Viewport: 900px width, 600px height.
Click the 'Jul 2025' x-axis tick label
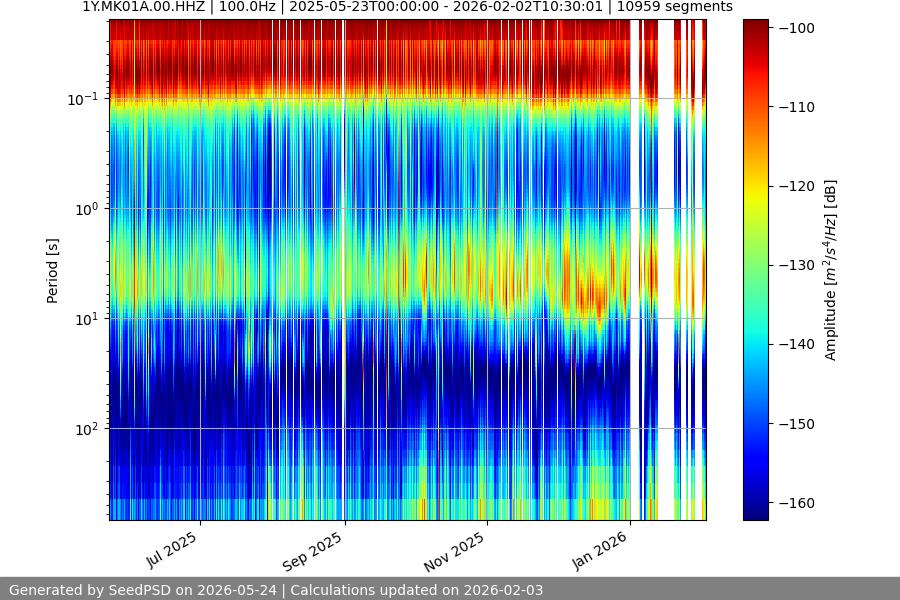(171, 550)
